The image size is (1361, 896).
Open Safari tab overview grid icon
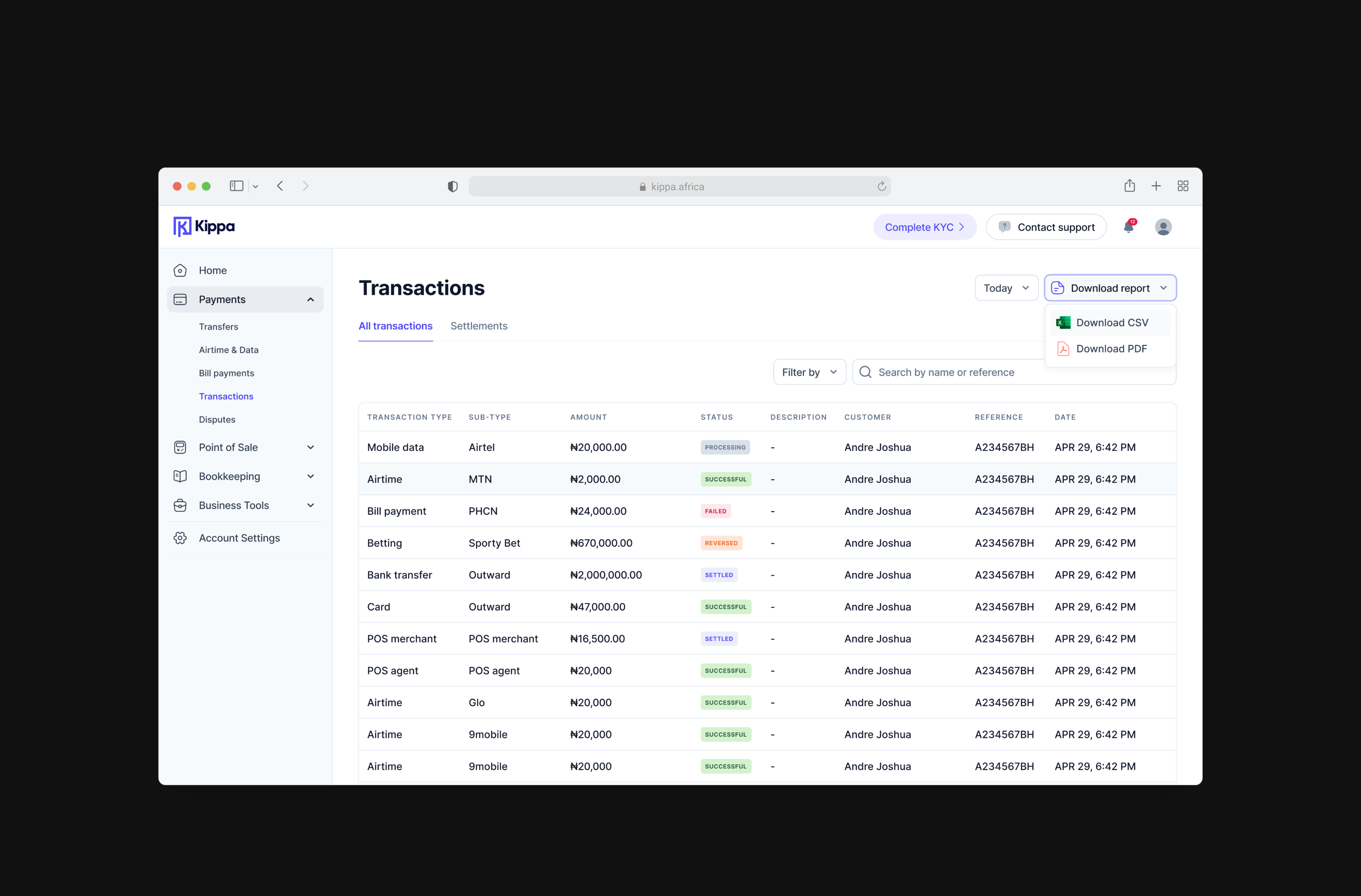(x=1183, y=186)
